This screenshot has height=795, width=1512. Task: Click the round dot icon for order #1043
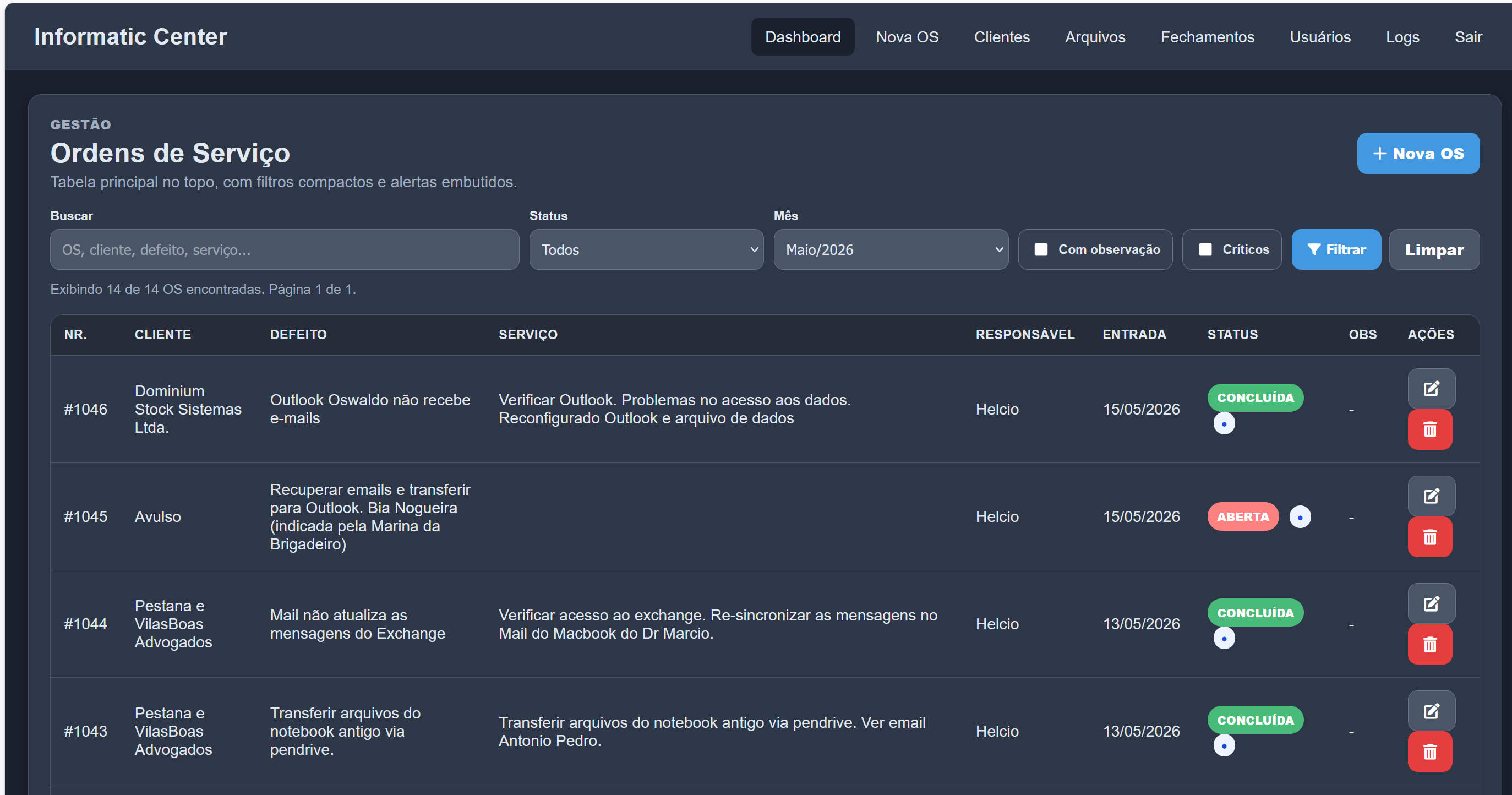[x=1224, y=746]
